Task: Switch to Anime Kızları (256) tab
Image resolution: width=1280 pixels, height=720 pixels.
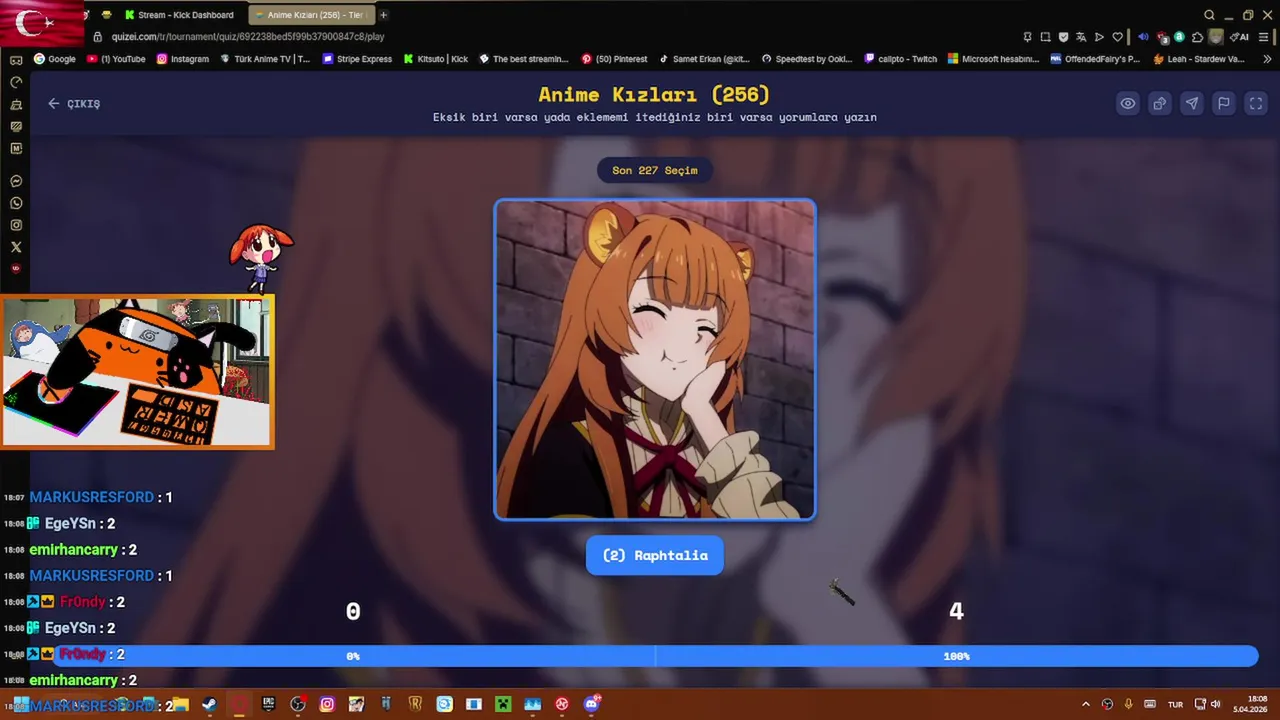Action: pos(310,15)
